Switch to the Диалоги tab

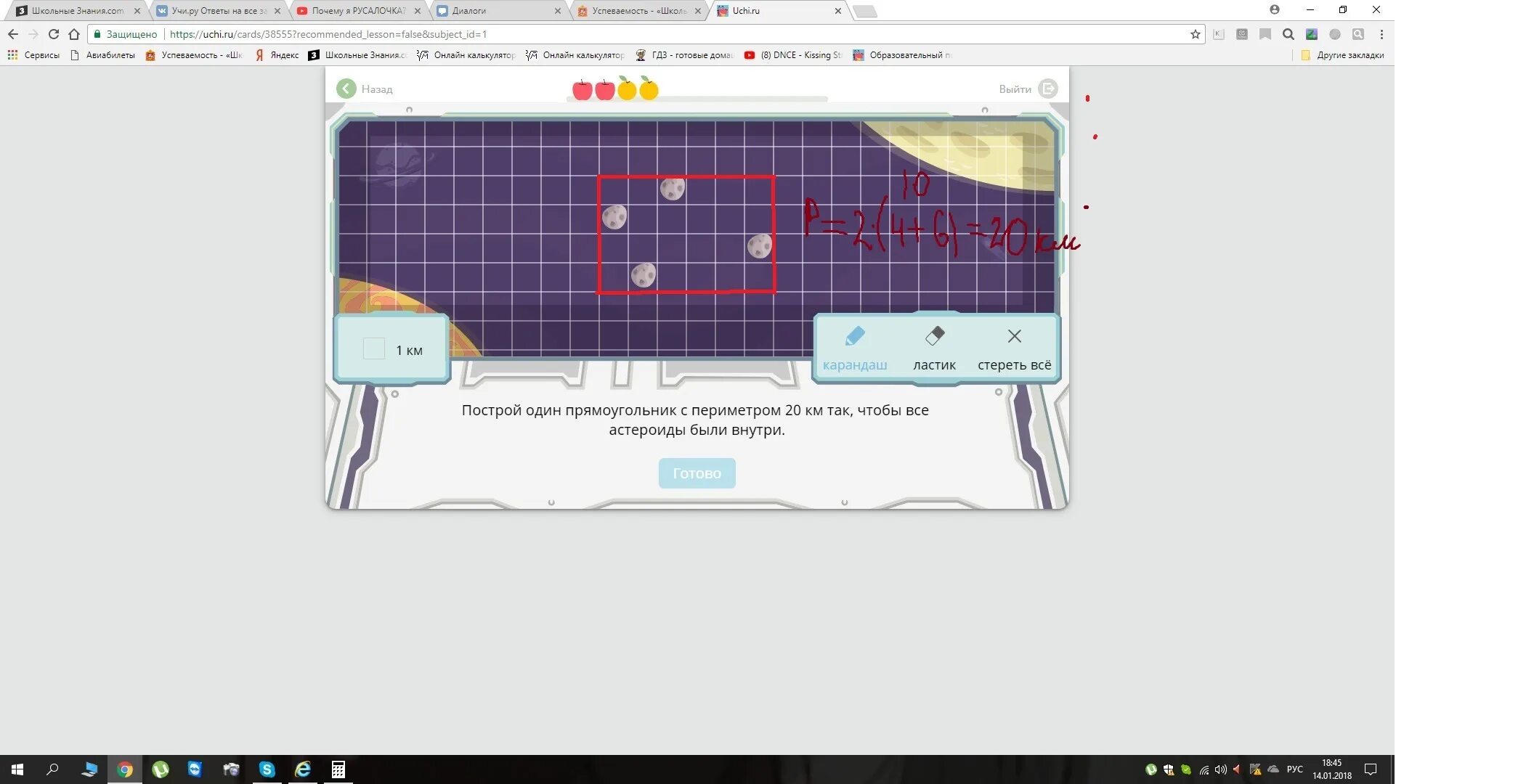click(x=469, y=11)
